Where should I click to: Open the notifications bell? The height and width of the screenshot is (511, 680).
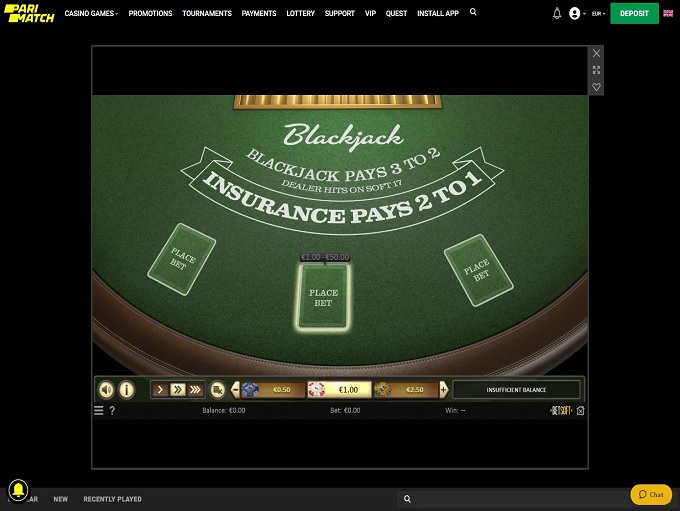pyautogui.click(x=557, y=14)
